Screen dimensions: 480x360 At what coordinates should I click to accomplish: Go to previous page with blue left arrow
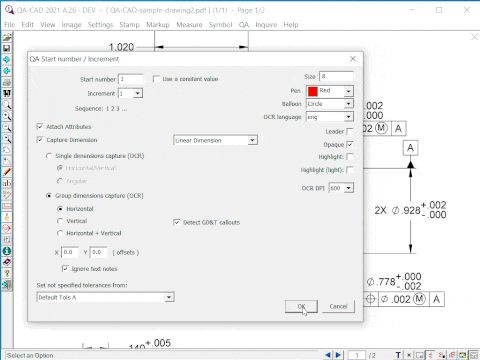click(328, 355)
